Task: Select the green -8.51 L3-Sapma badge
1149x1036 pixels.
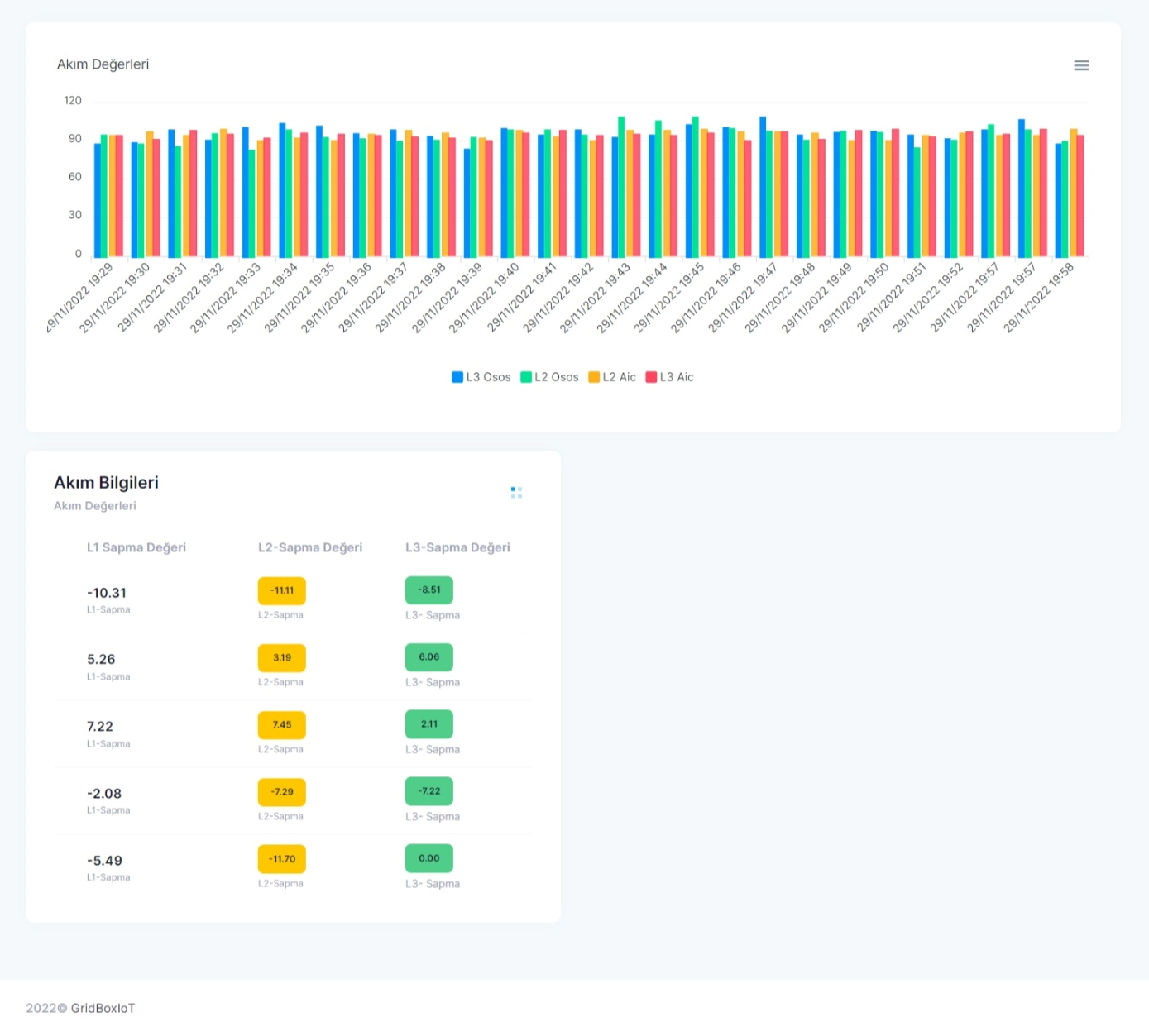Action: (428, 590)
